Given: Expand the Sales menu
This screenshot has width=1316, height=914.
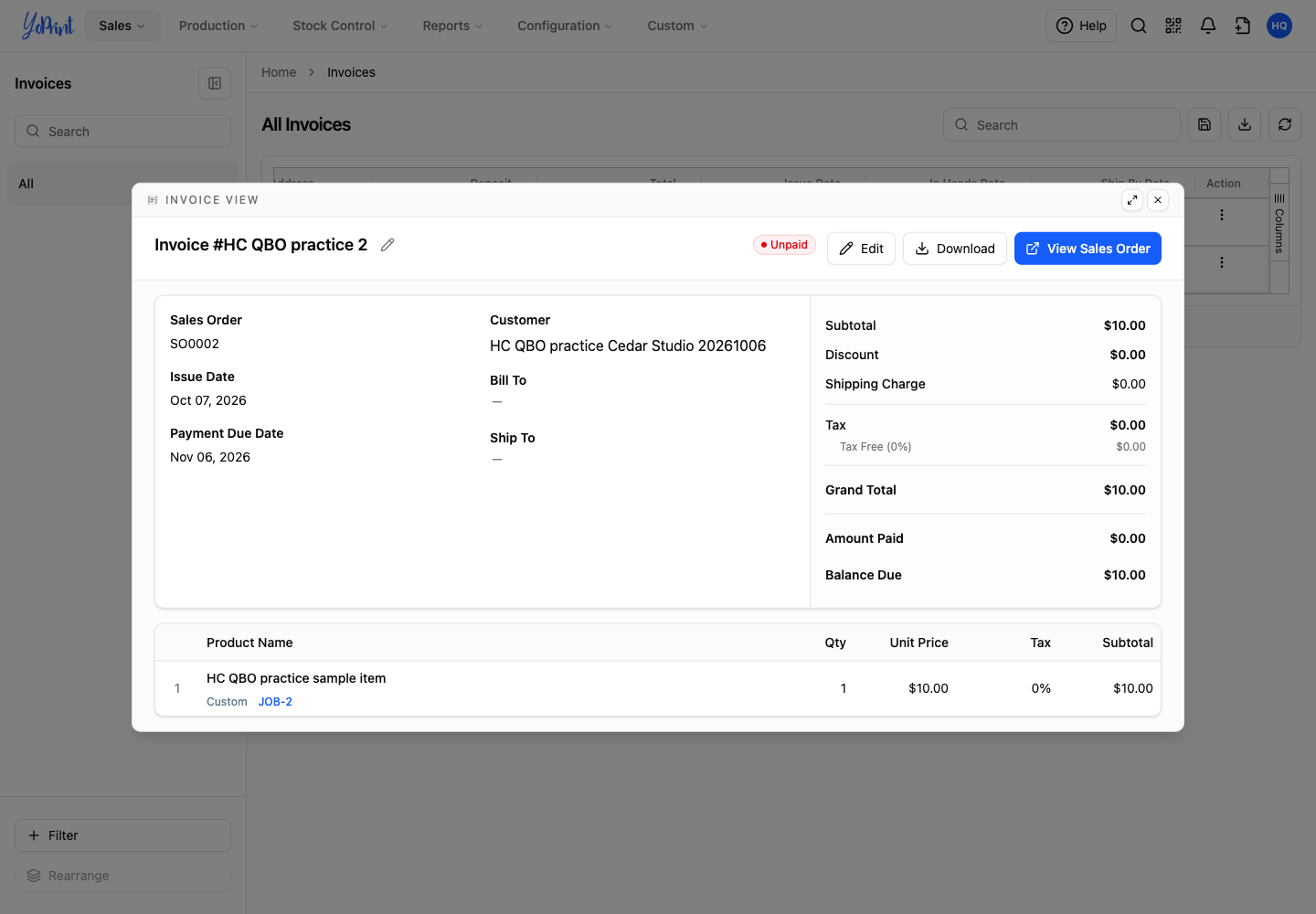Looking at the screenshot, I should [122, 26].
